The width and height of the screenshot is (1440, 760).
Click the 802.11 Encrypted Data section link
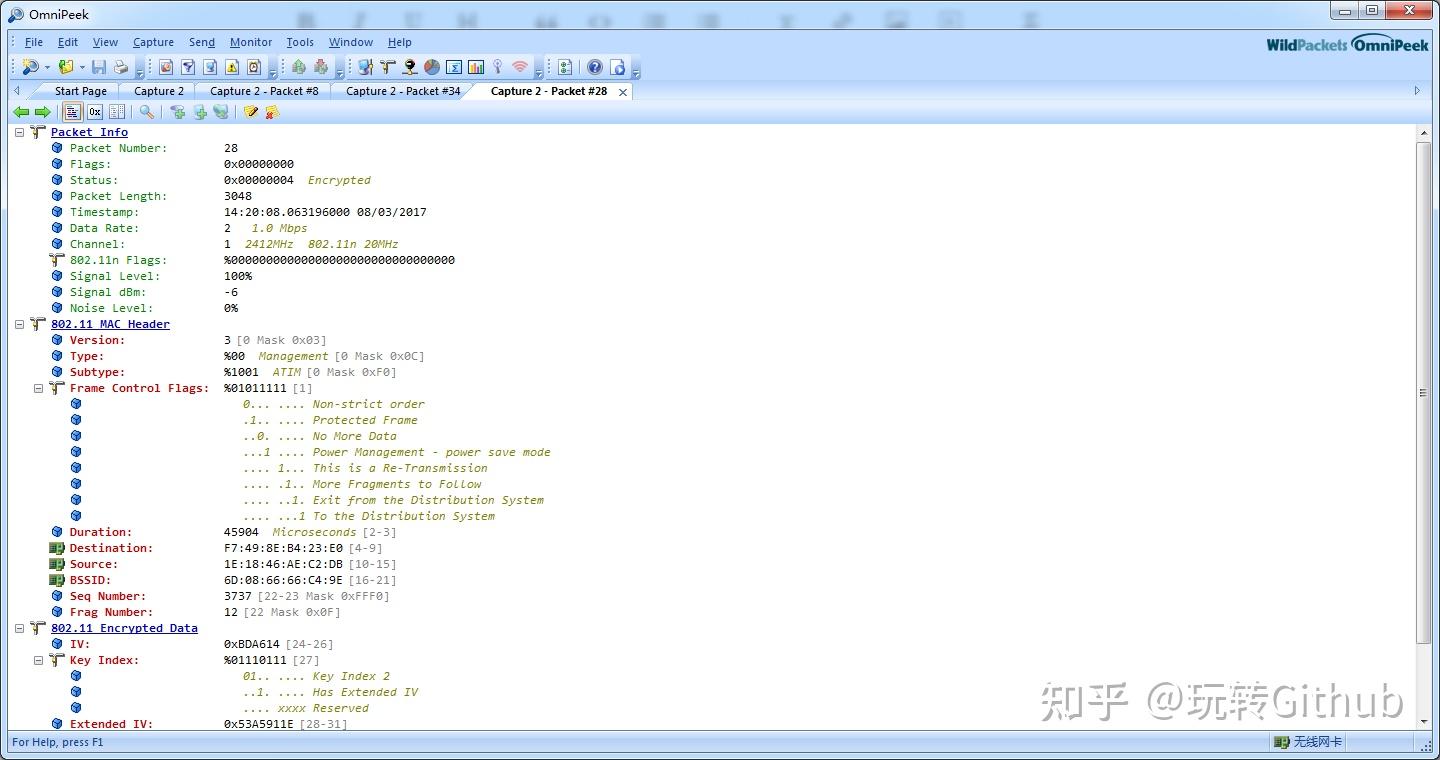124,628
